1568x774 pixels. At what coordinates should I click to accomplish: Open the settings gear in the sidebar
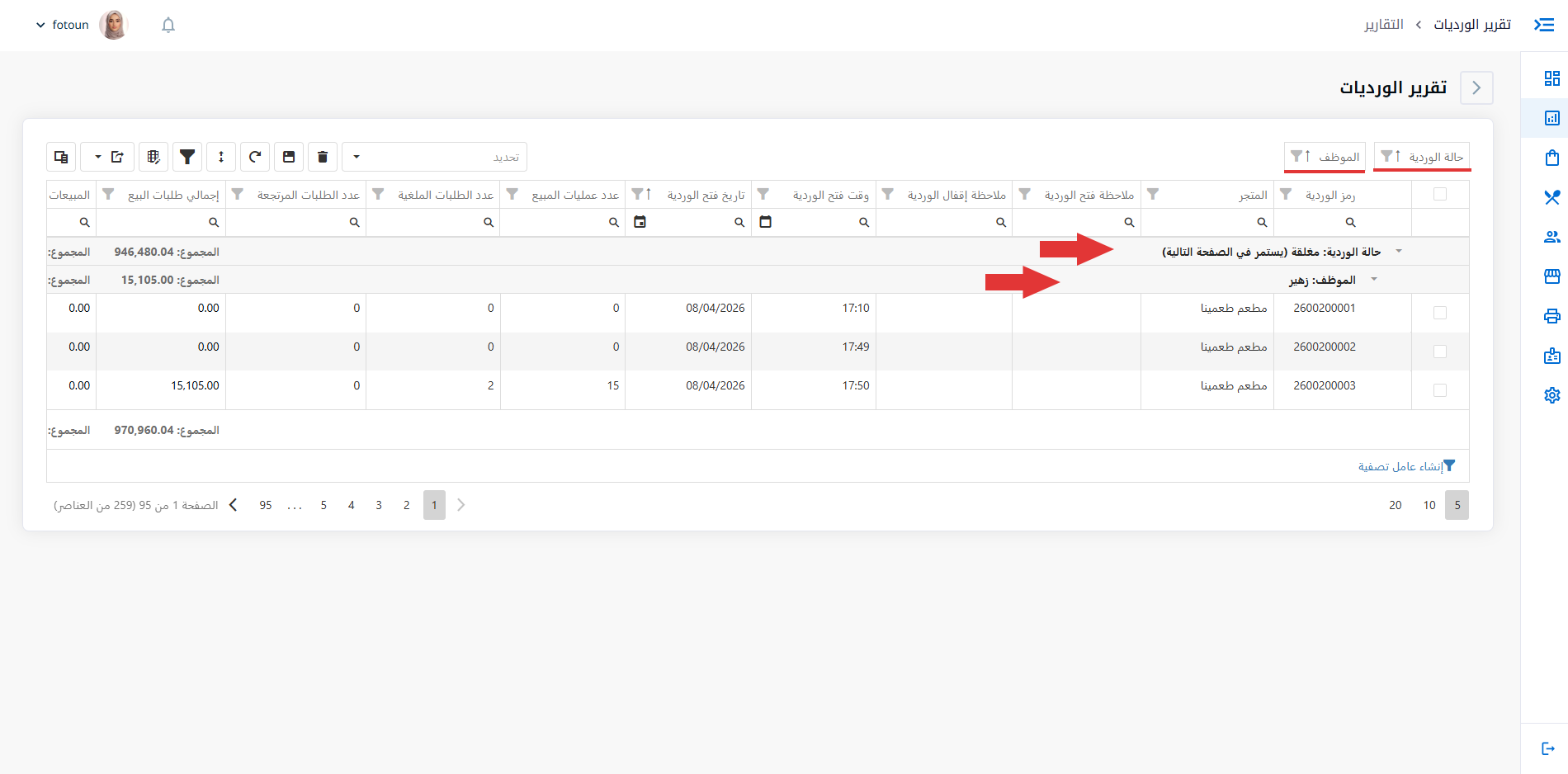(1551, 395)
